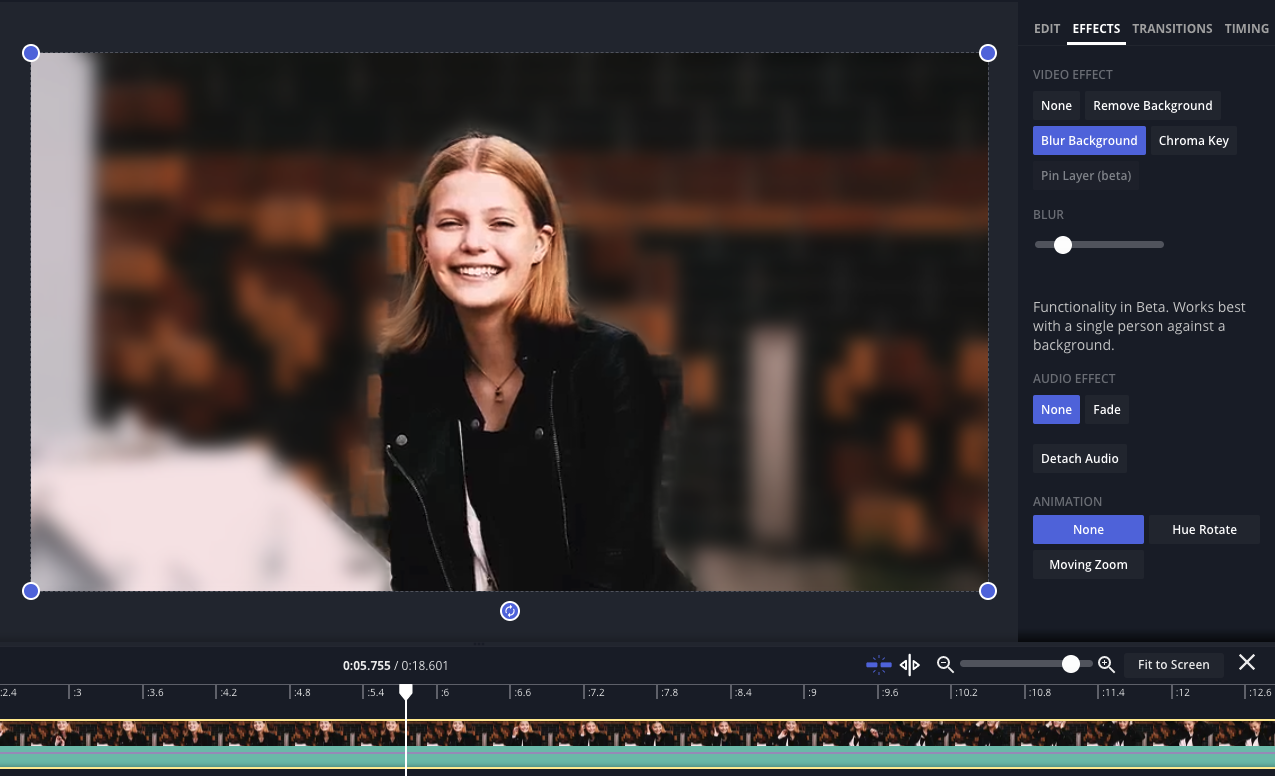This screenshot has width=1275, height=776.
Task: Click the timeline zoom out magnifier
Action: pos(945,664)
